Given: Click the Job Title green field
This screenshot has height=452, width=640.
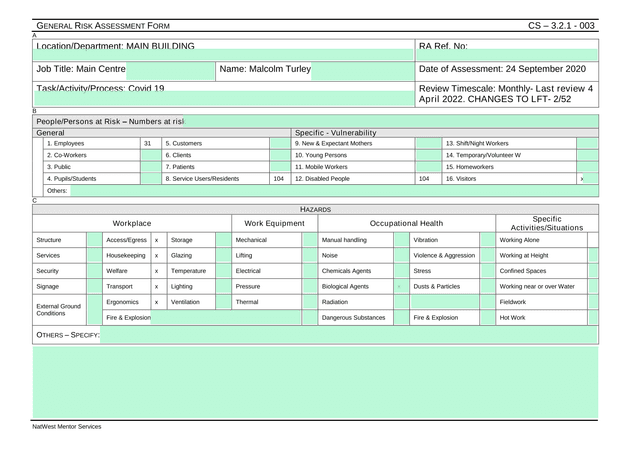Looking at the screenshot, I should point(170,71).
